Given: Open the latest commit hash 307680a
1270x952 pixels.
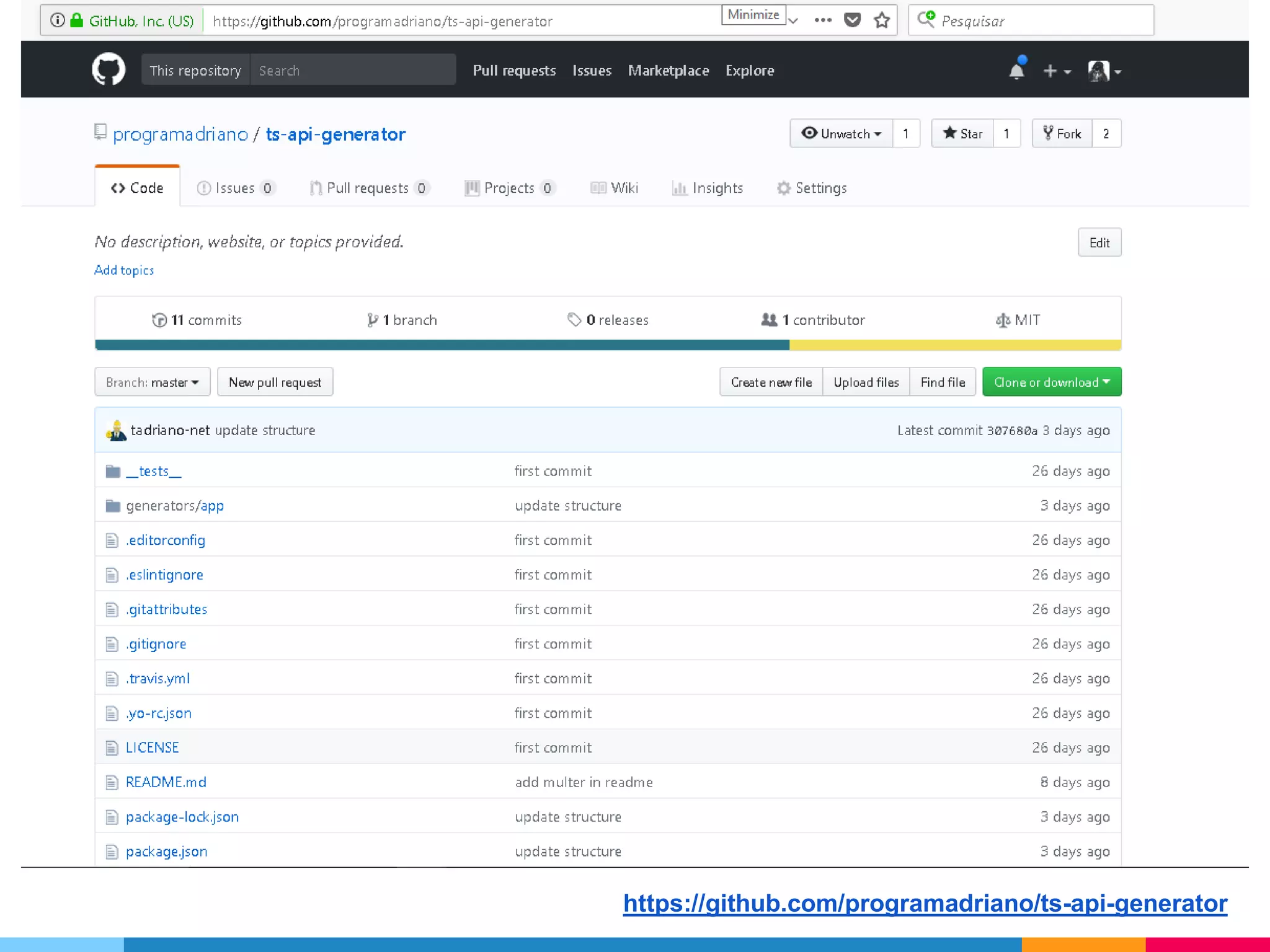Looking at the screenshot, I should pos(1012,431).
